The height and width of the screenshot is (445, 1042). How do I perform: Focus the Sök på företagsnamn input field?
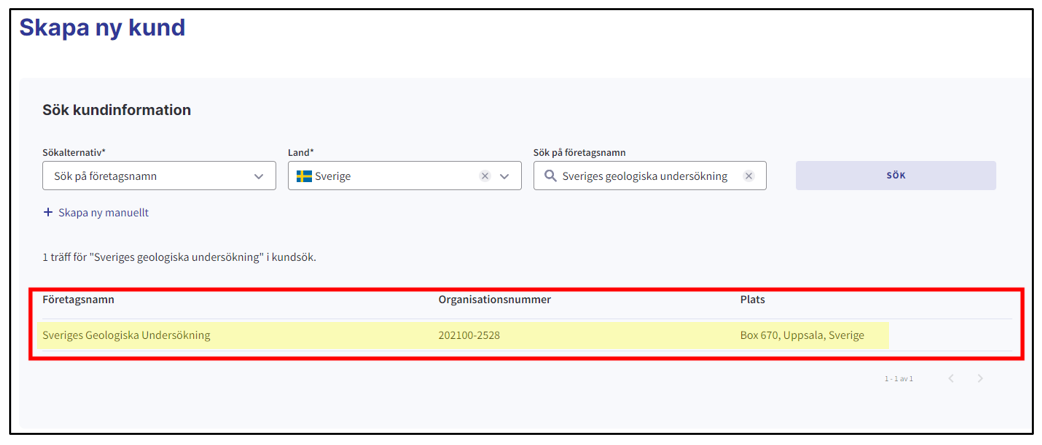649,176
